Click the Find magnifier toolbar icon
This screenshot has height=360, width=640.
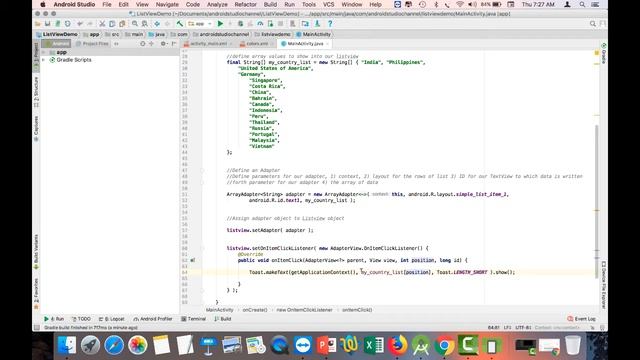pos(135,24)
